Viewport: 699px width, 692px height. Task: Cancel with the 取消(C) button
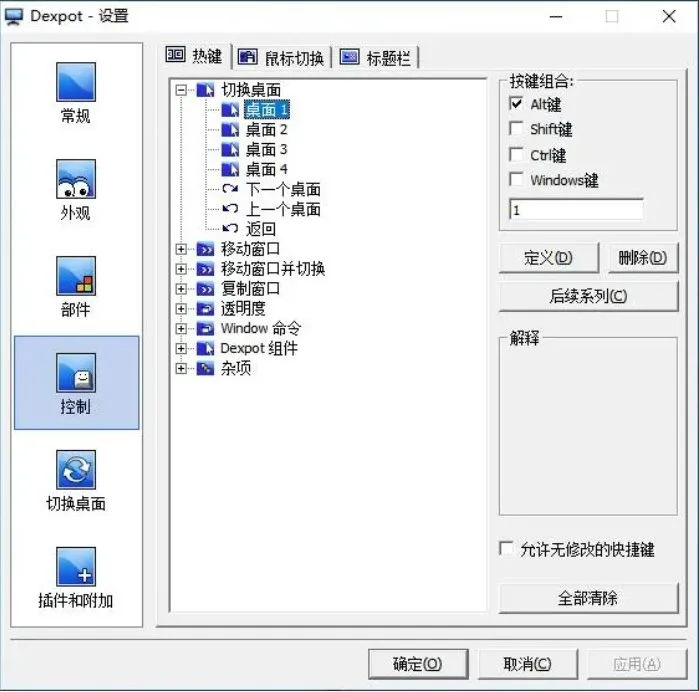click(528, 664)
